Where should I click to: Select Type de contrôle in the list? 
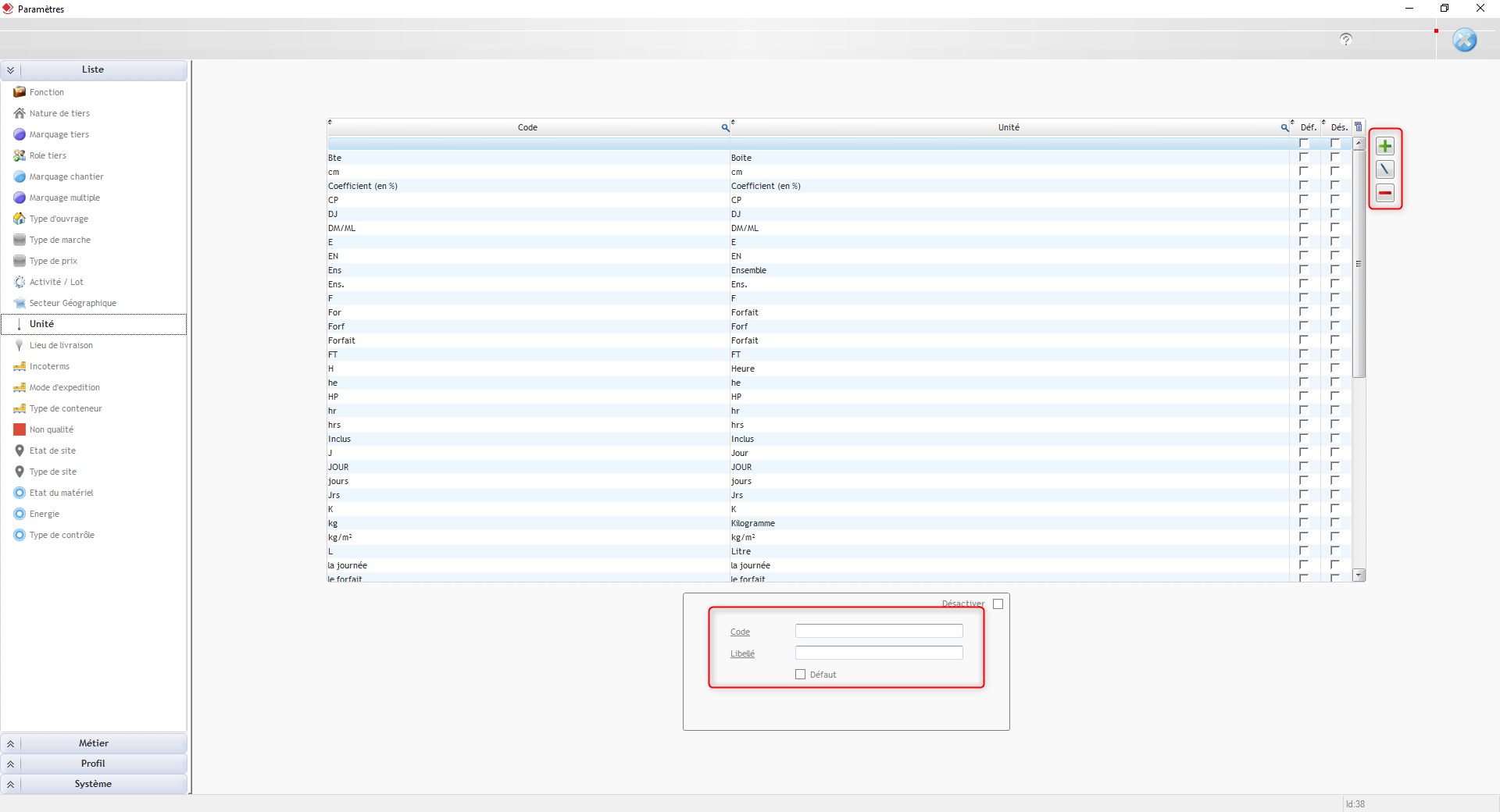[62, 535]
